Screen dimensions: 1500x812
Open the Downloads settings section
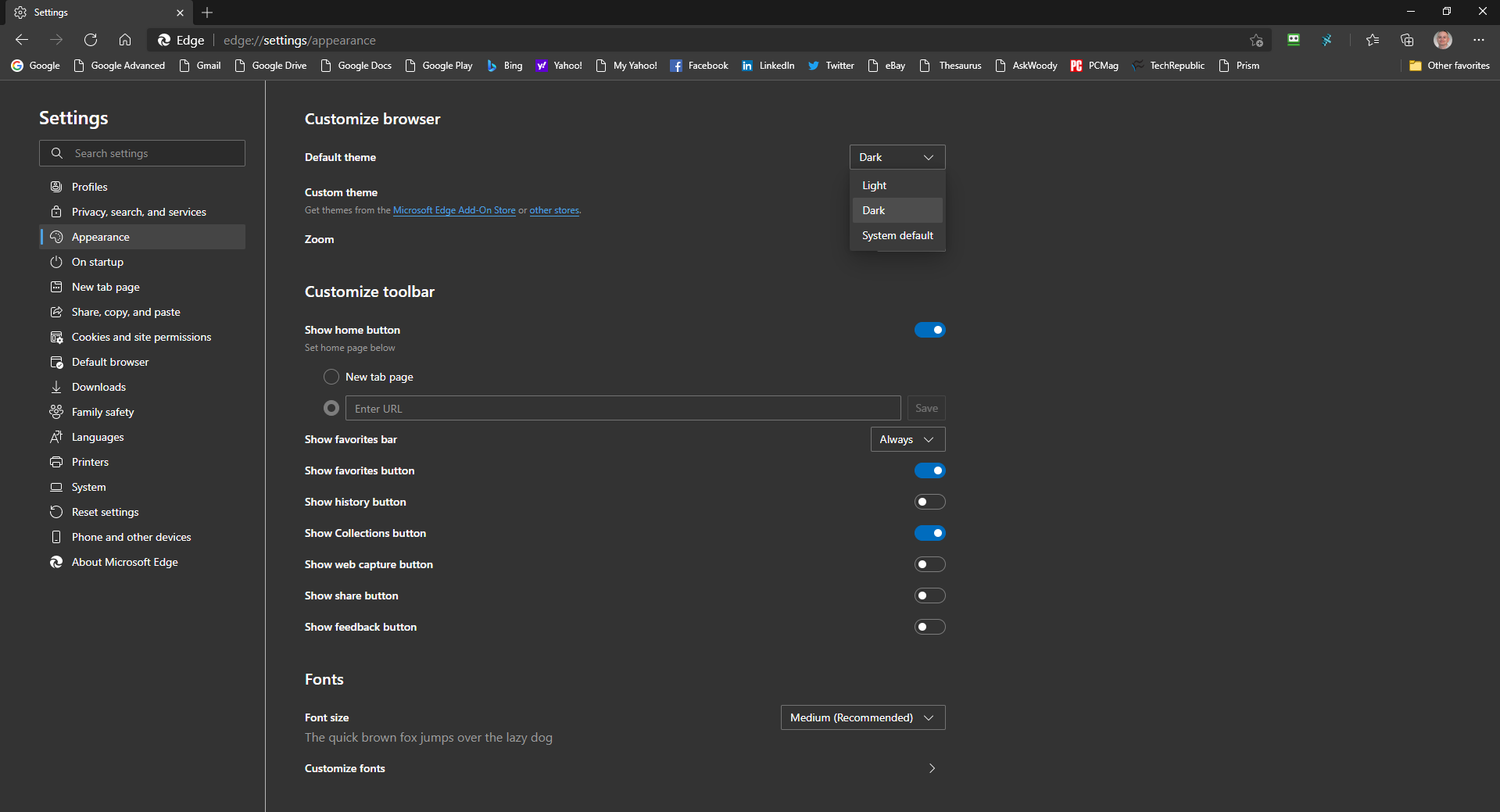click(x=142, y=387)
